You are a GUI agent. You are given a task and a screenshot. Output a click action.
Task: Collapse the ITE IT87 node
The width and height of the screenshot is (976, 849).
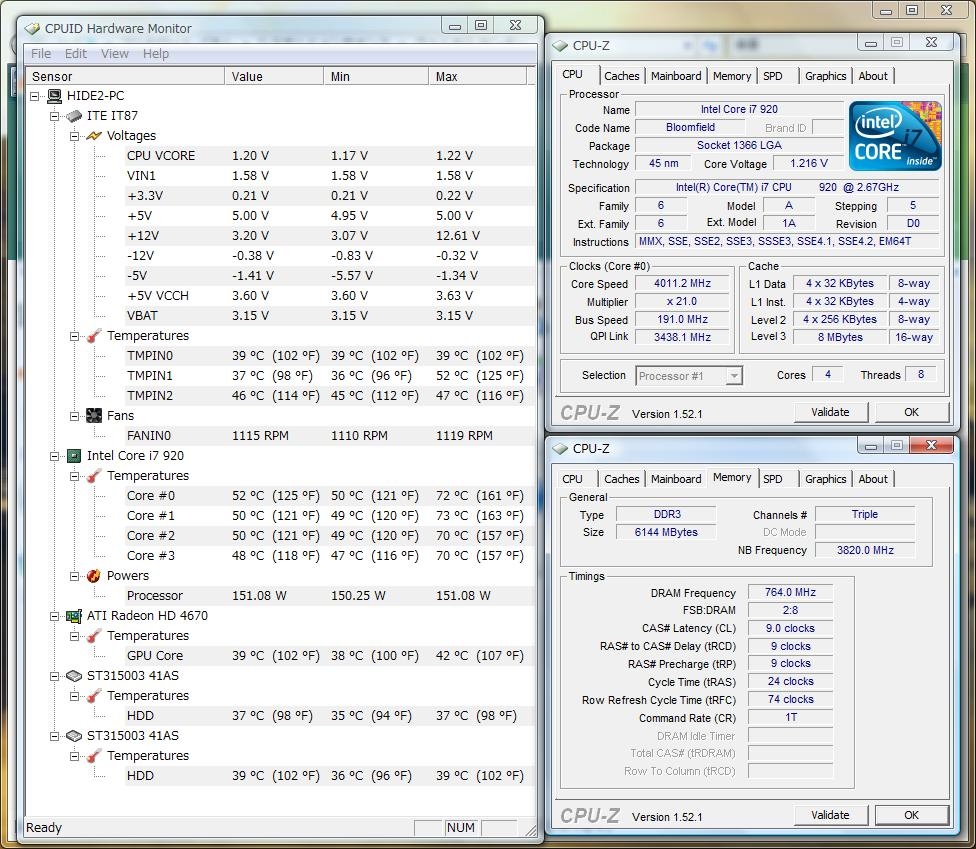(x=55, y=116)
